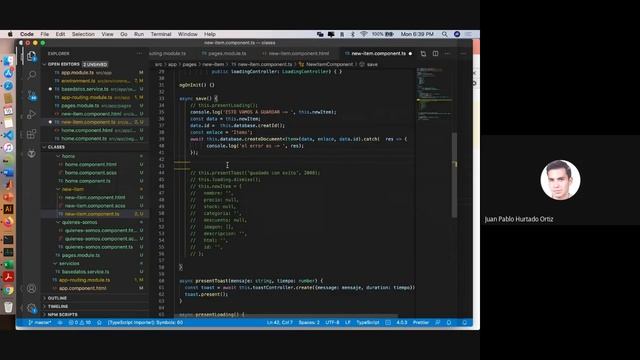Screen dimensions: 640x360
Task: Open the Terminal menu
Action: (x=161, y=34)
